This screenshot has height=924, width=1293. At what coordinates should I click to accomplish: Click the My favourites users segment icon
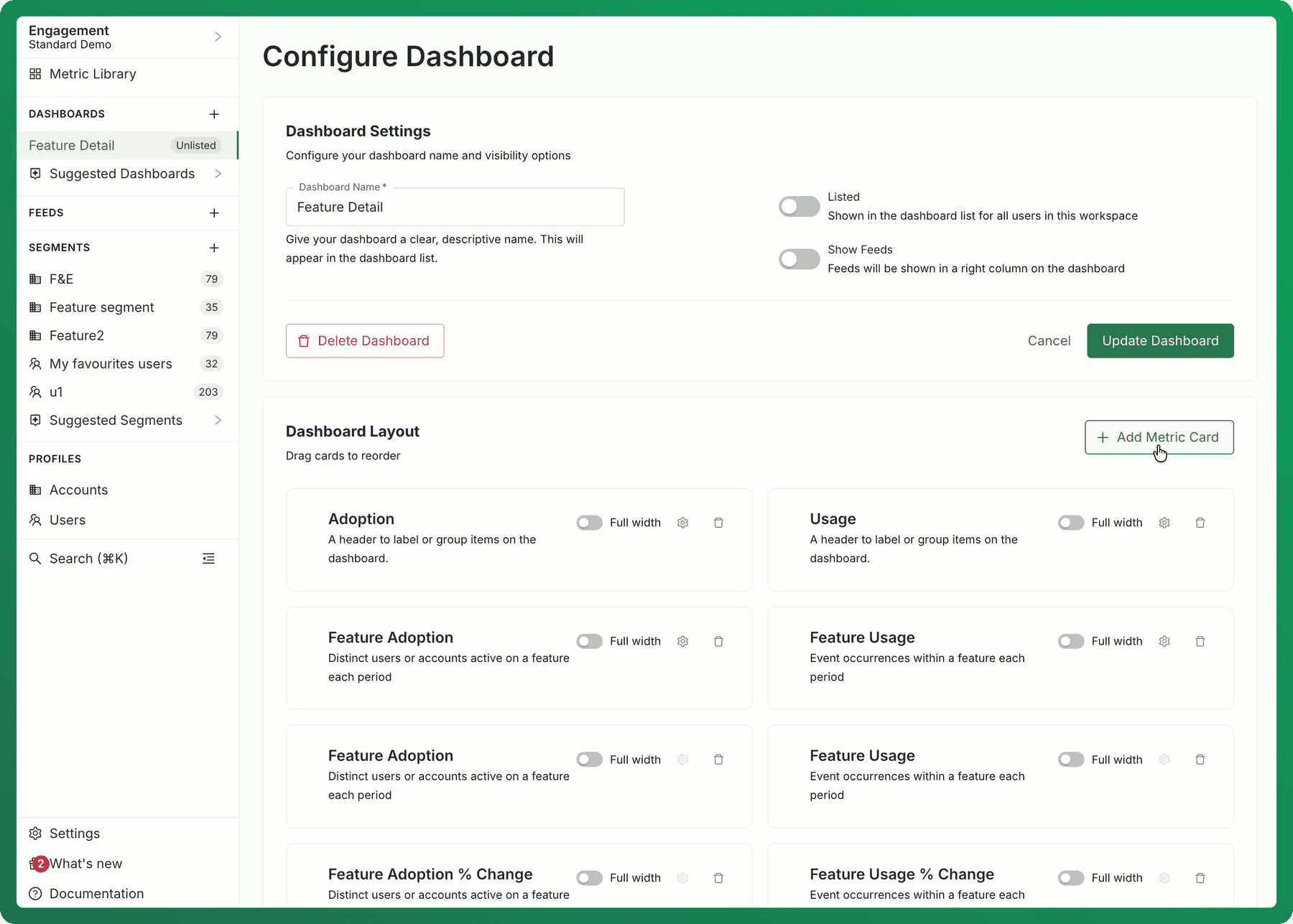(35, 364)
